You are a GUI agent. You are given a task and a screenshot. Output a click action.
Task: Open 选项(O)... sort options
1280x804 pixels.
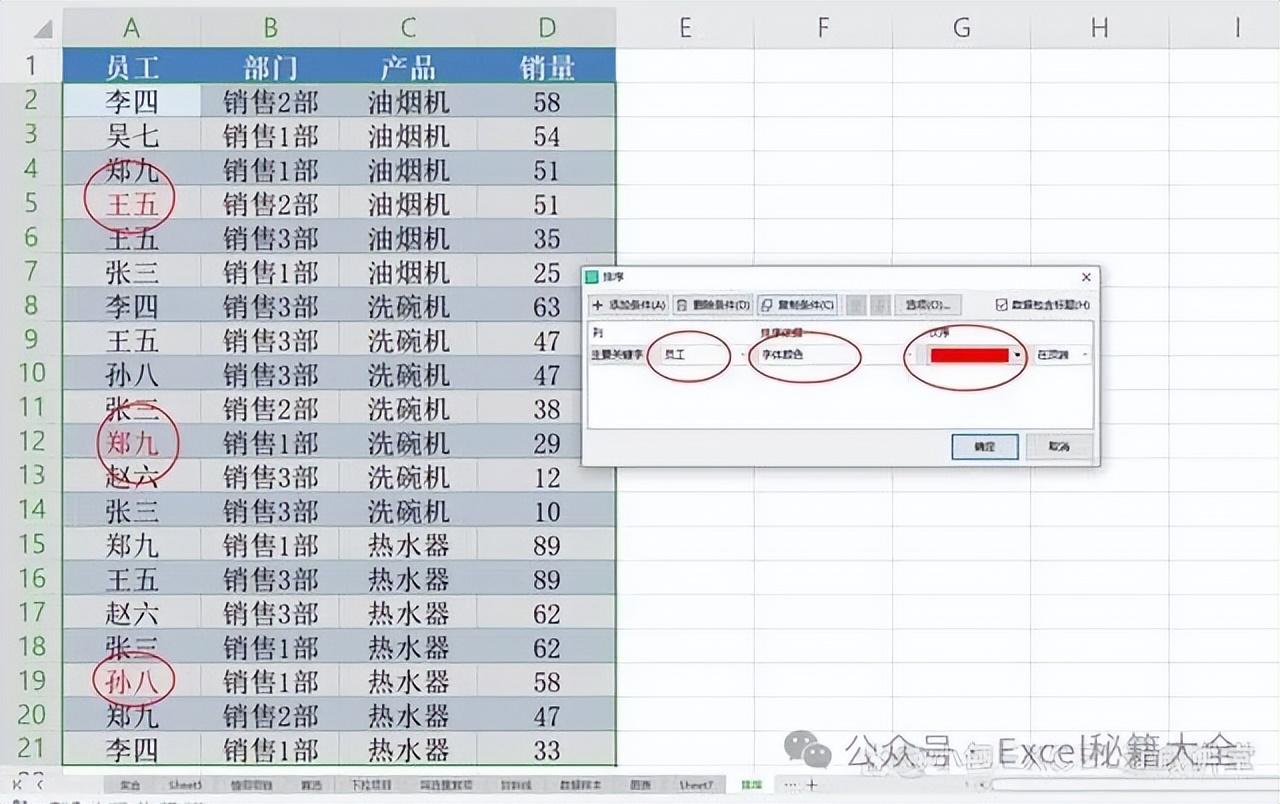click(x=928, y=304)
